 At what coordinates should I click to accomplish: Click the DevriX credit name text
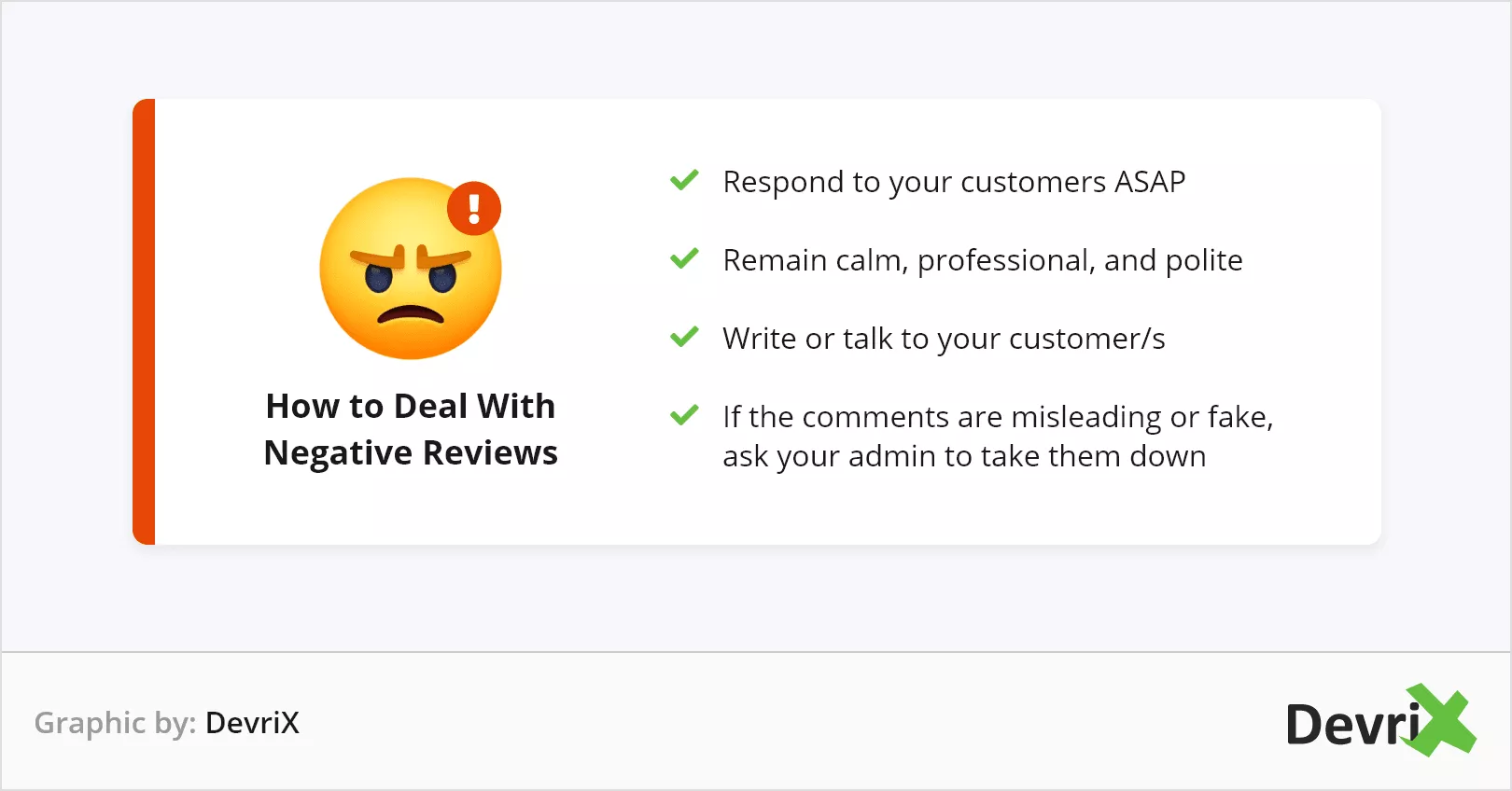tap(252, 723)
